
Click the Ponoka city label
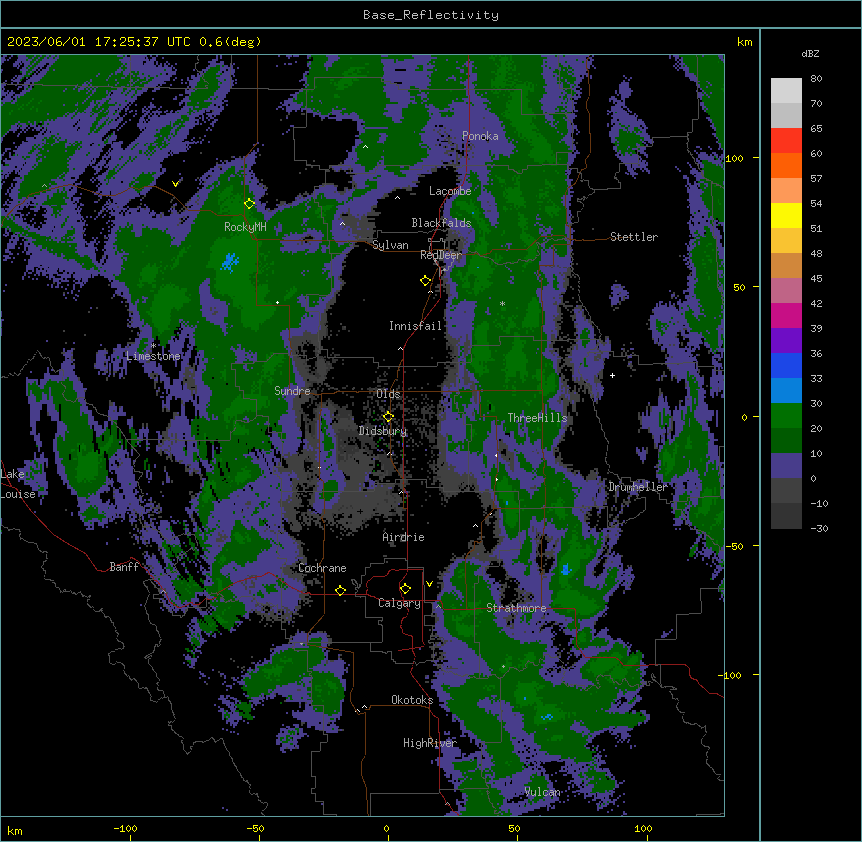(x=480, y=136)
